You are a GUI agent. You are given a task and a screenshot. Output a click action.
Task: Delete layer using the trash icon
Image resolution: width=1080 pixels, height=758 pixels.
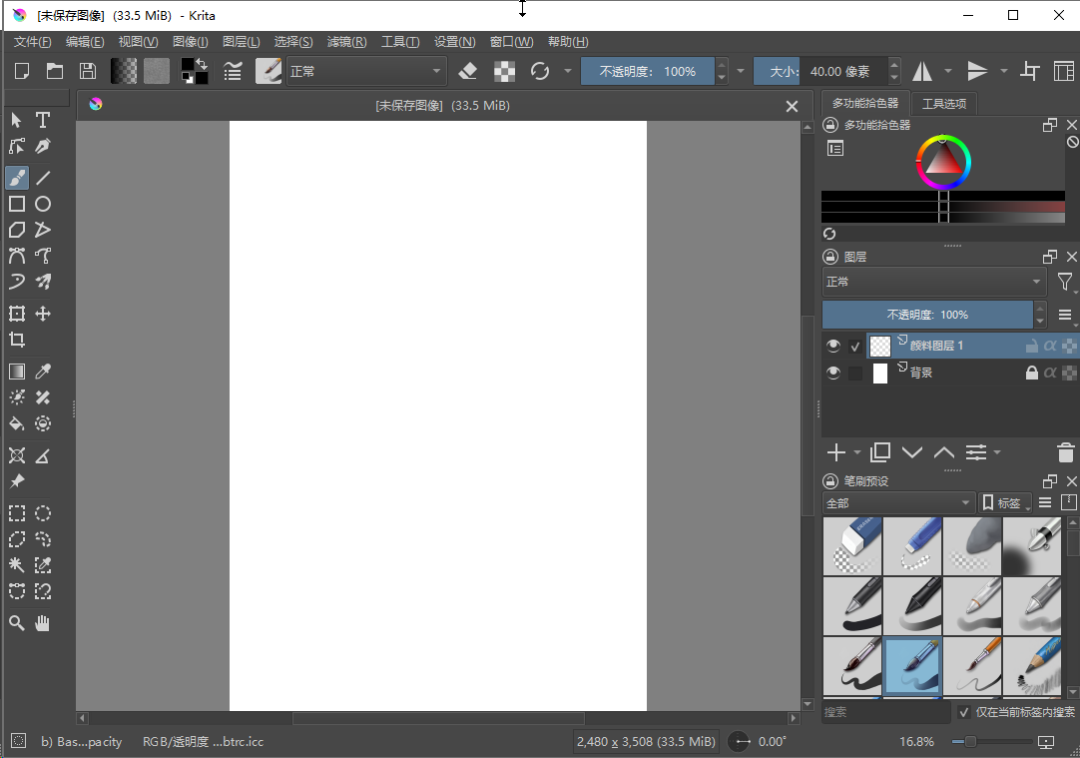click(1066, 453)
